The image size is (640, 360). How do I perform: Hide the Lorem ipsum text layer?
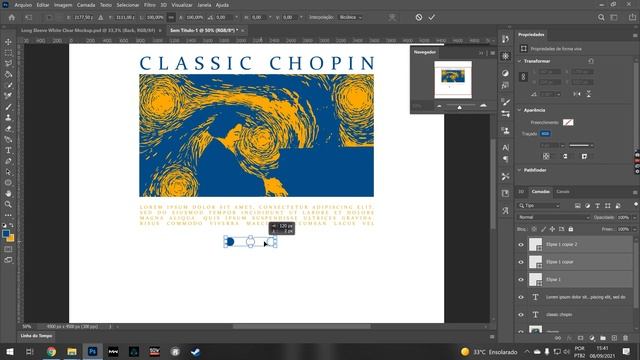tap(521, 297)
